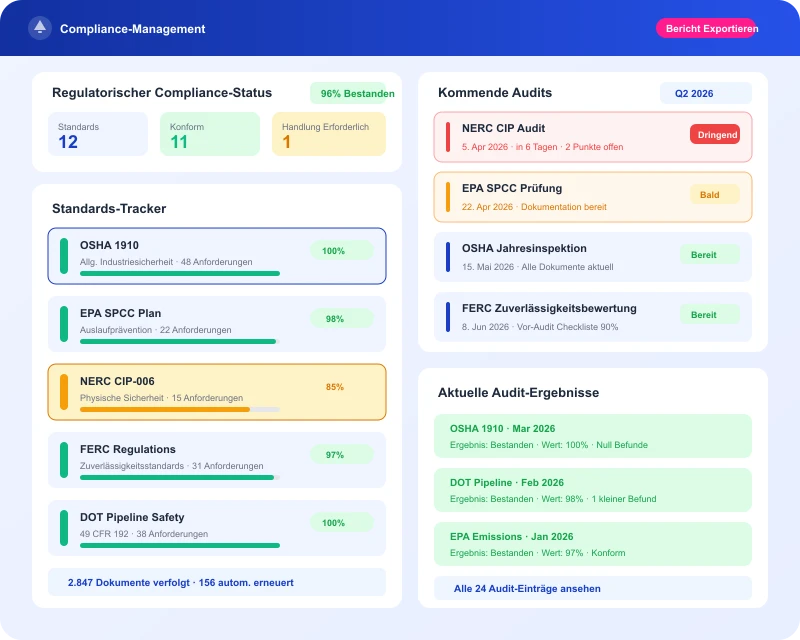Click Alle 24 Audit-Einträge ansehen link
Screen dimensions: 800x640
(593, 588)
